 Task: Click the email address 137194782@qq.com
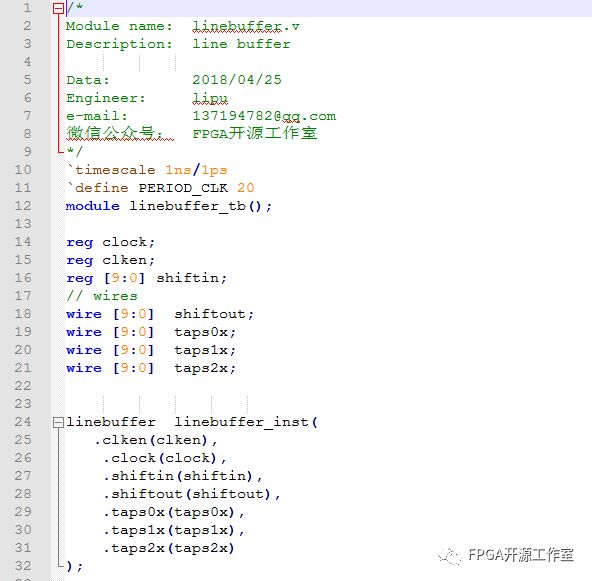[x=264, y=116]
